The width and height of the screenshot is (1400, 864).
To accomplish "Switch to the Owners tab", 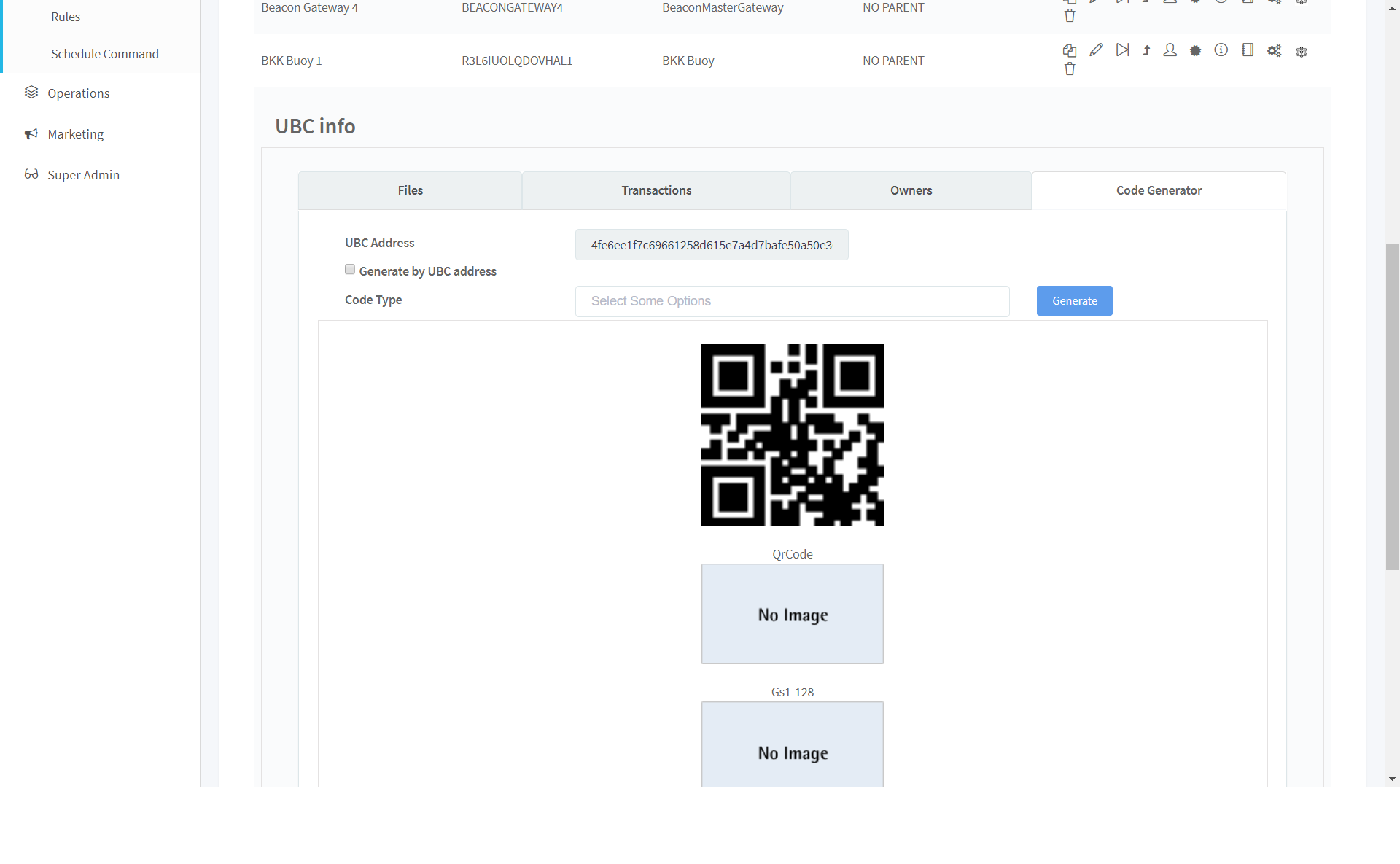I will (910, 190).
